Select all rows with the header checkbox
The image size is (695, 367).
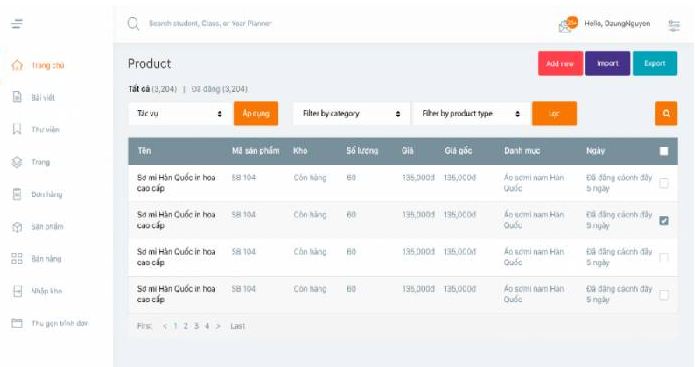(664, 151)
